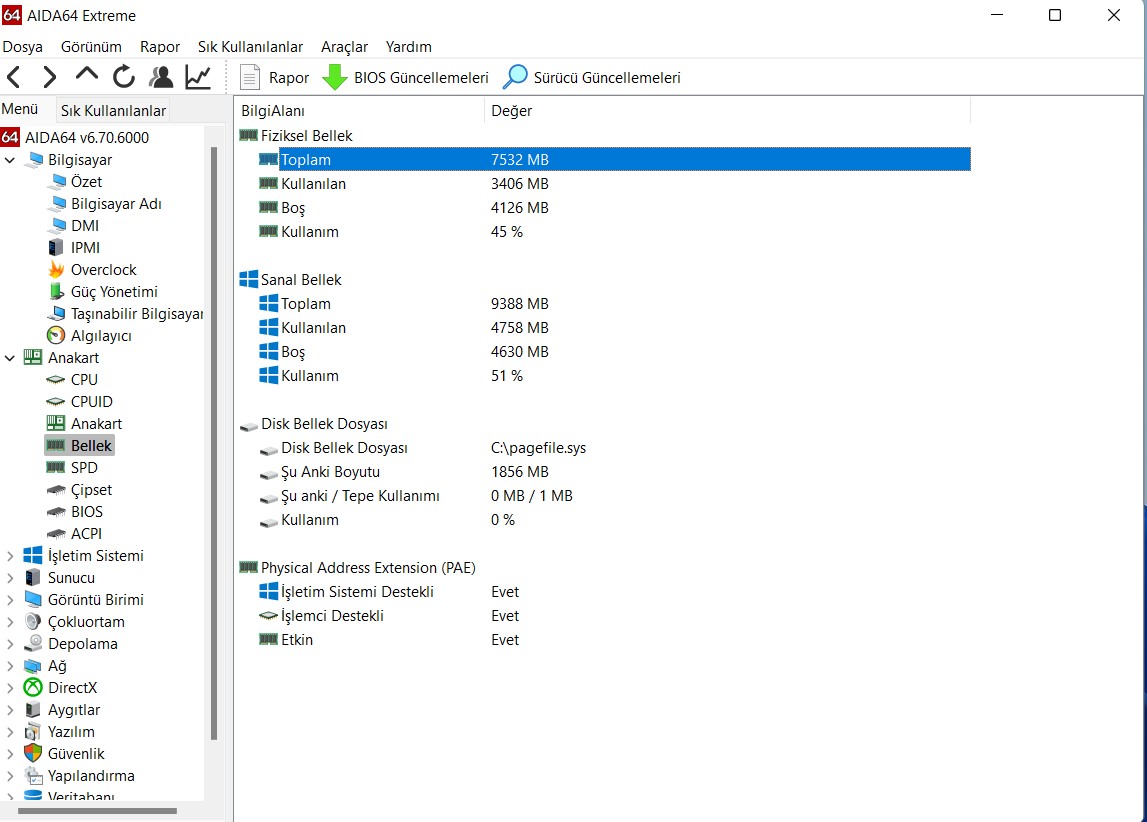Open the IPMI tree icon

tap(56, 247)
